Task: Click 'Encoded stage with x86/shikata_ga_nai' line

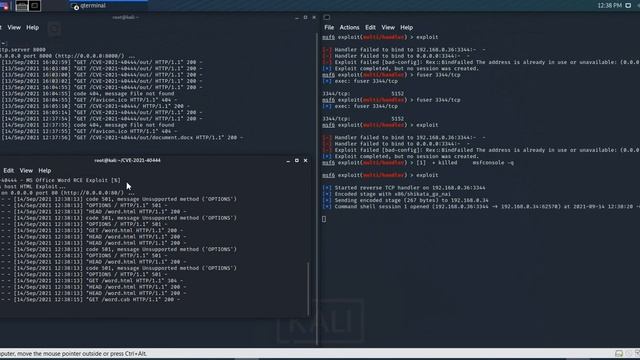Action: coord(387,194)
